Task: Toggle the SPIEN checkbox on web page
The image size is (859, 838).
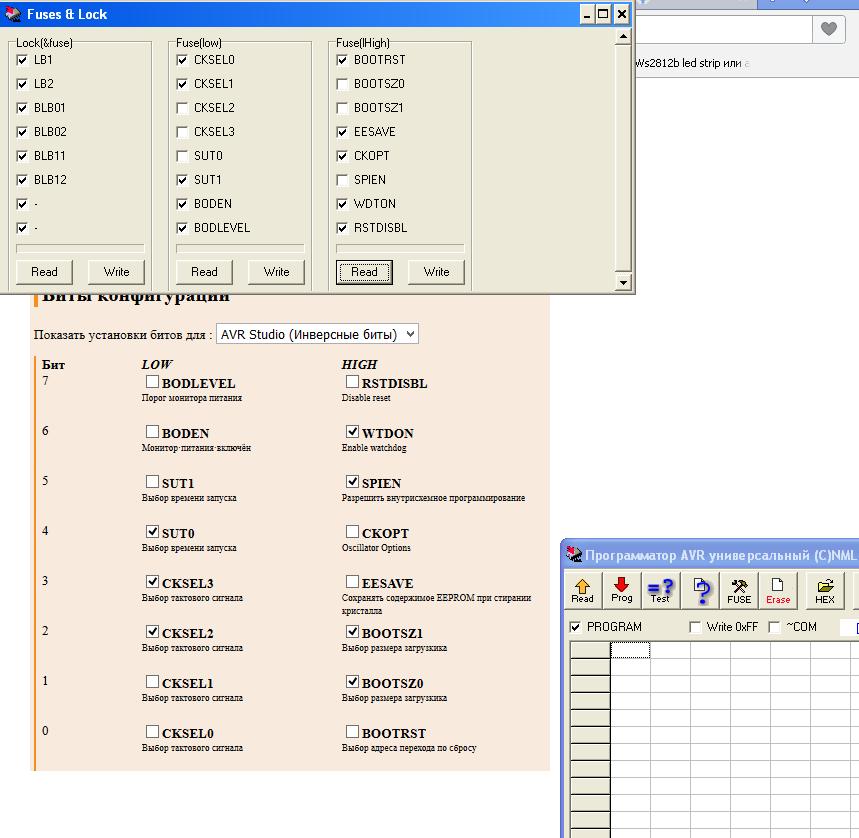Action: pos(352,482)
